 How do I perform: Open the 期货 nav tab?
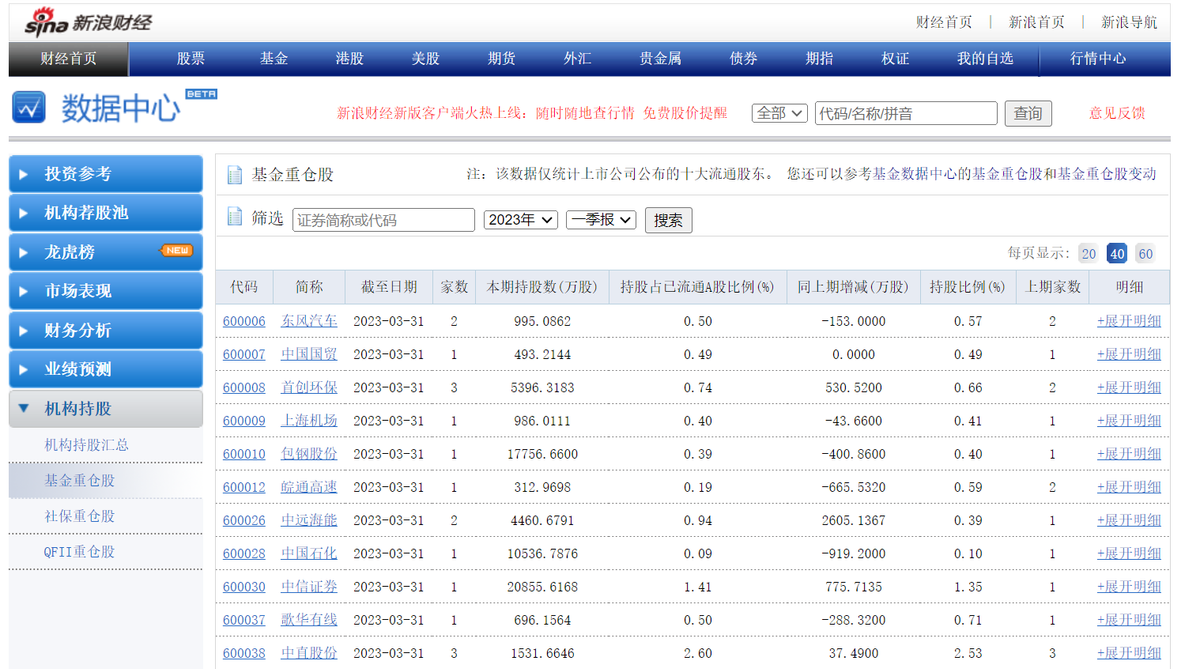pyautogui.click(x=502, y=59)
